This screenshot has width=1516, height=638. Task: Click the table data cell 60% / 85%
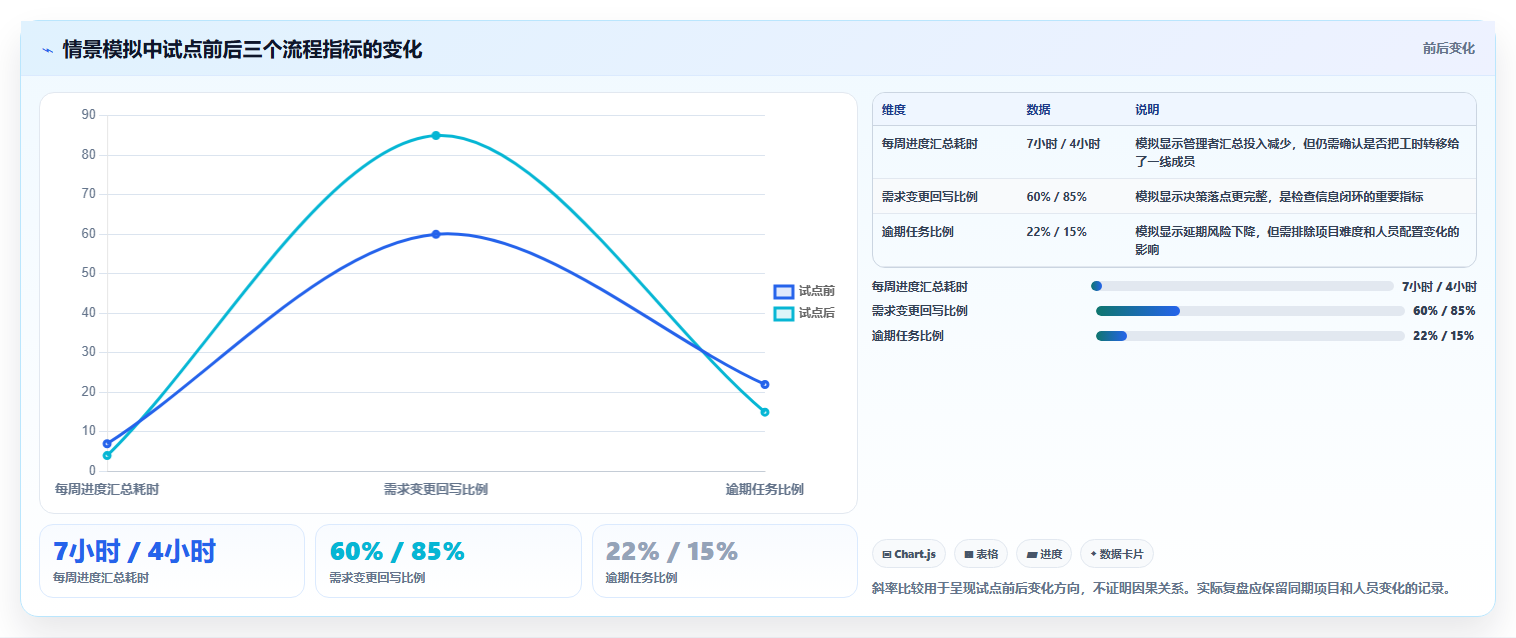pos(1056,197)
